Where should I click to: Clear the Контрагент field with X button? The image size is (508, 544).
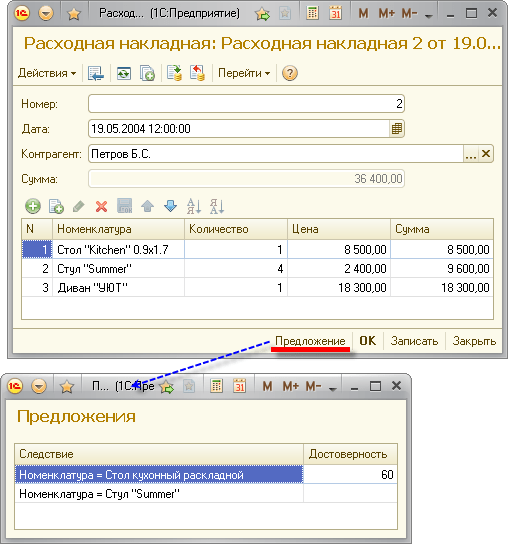pos(486,154)
